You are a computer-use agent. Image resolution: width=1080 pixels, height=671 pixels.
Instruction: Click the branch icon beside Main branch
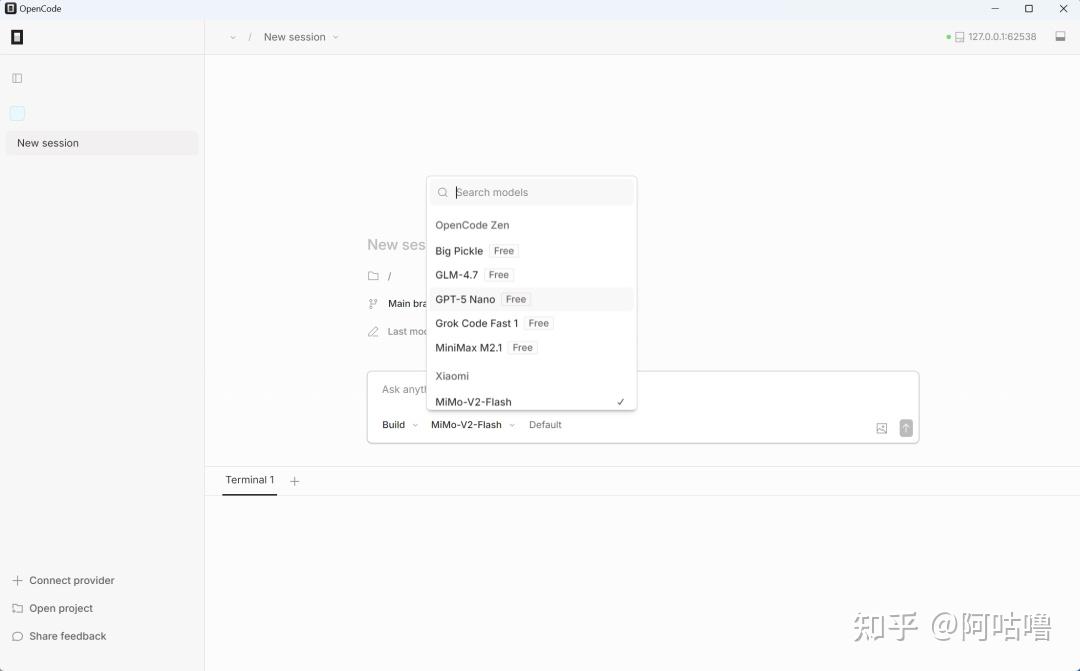click(373, 304)
